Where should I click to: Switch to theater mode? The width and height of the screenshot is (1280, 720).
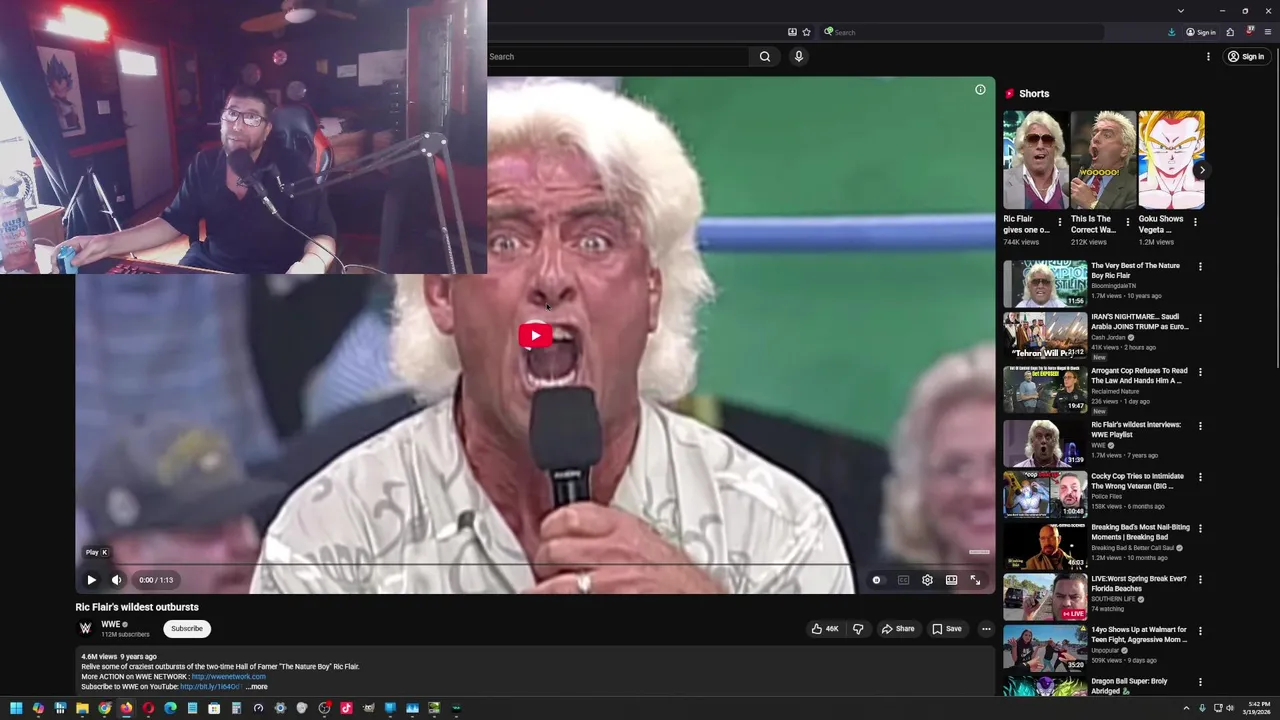(x=951, y=580)
